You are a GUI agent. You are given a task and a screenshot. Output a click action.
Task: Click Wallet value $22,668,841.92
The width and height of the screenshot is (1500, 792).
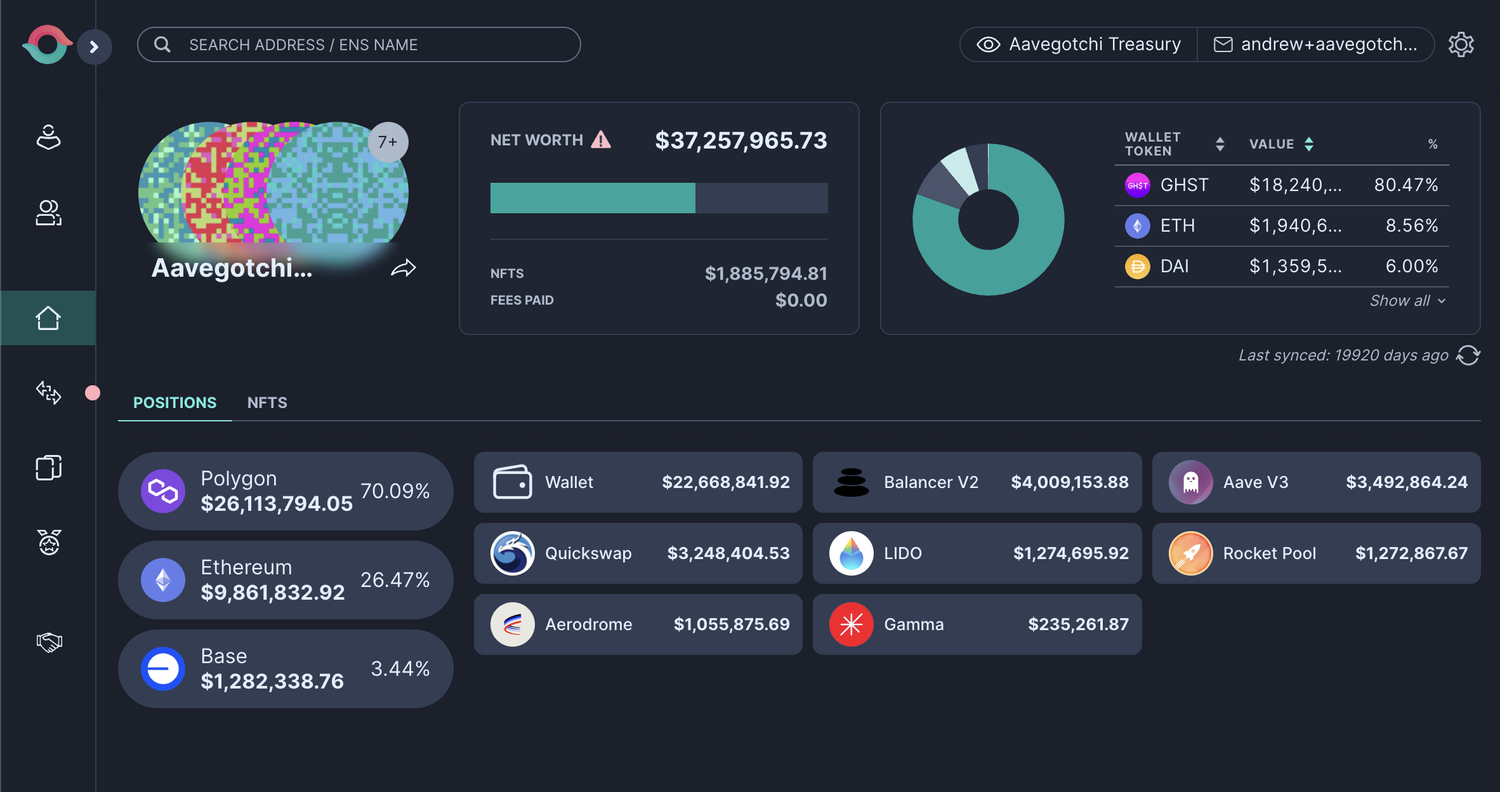point(726,482)
